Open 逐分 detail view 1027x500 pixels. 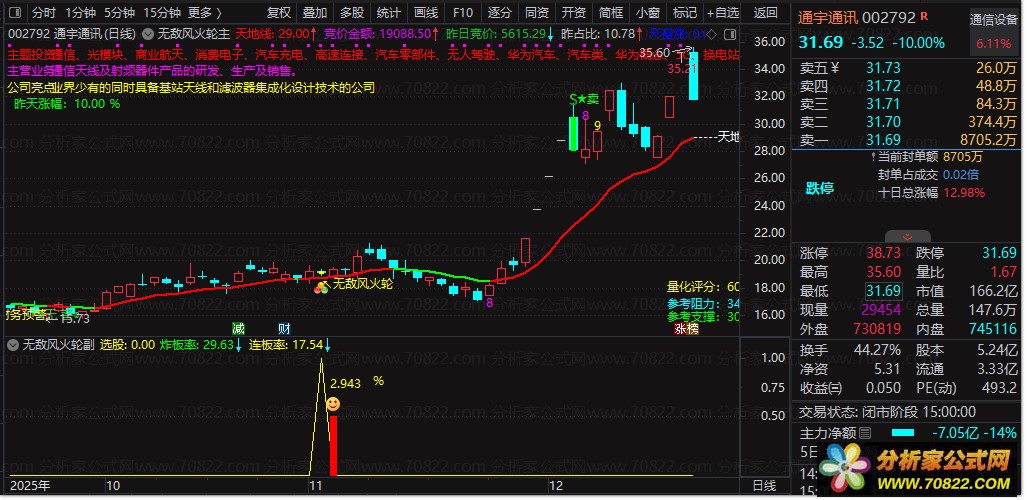pyautogui.click(x=500, y=12)
